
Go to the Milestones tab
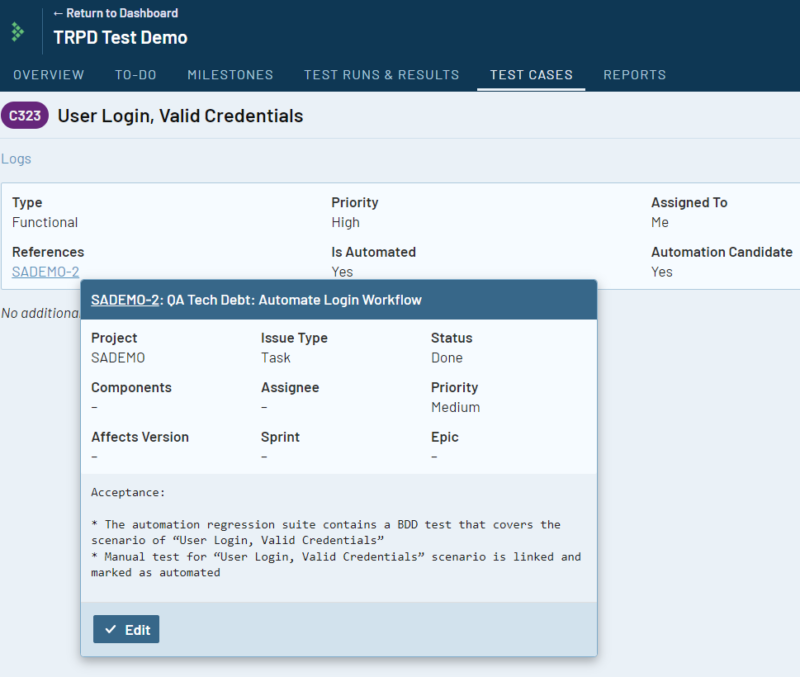pyautogui.click(x=230, y=75)
